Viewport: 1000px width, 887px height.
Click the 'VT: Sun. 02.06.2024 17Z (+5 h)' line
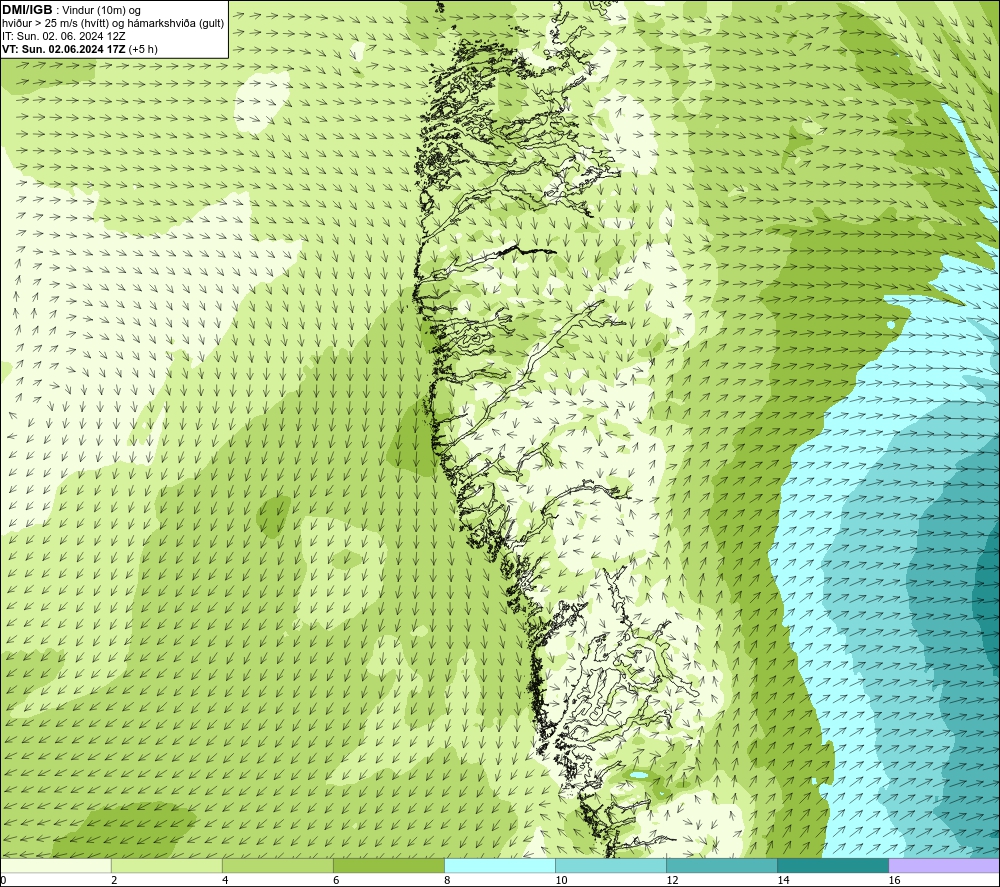[x=80, y=49]
